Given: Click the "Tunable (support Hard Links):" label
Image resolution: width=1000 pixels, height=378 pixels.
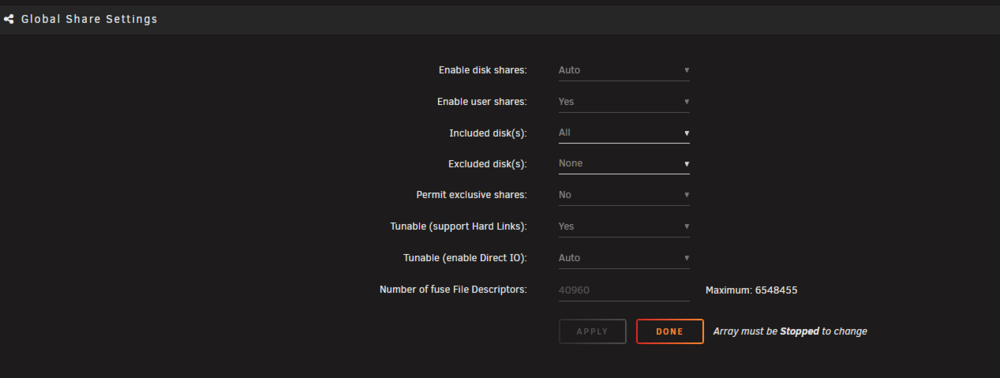Looking at the screenshot, I should 459,226.
